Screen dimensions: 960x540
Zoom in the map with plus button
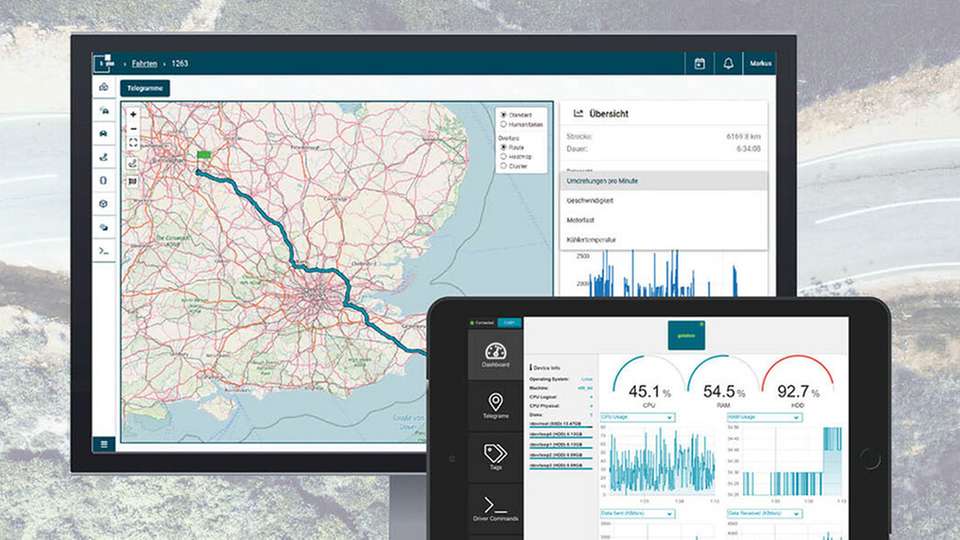tap(133, 114)
